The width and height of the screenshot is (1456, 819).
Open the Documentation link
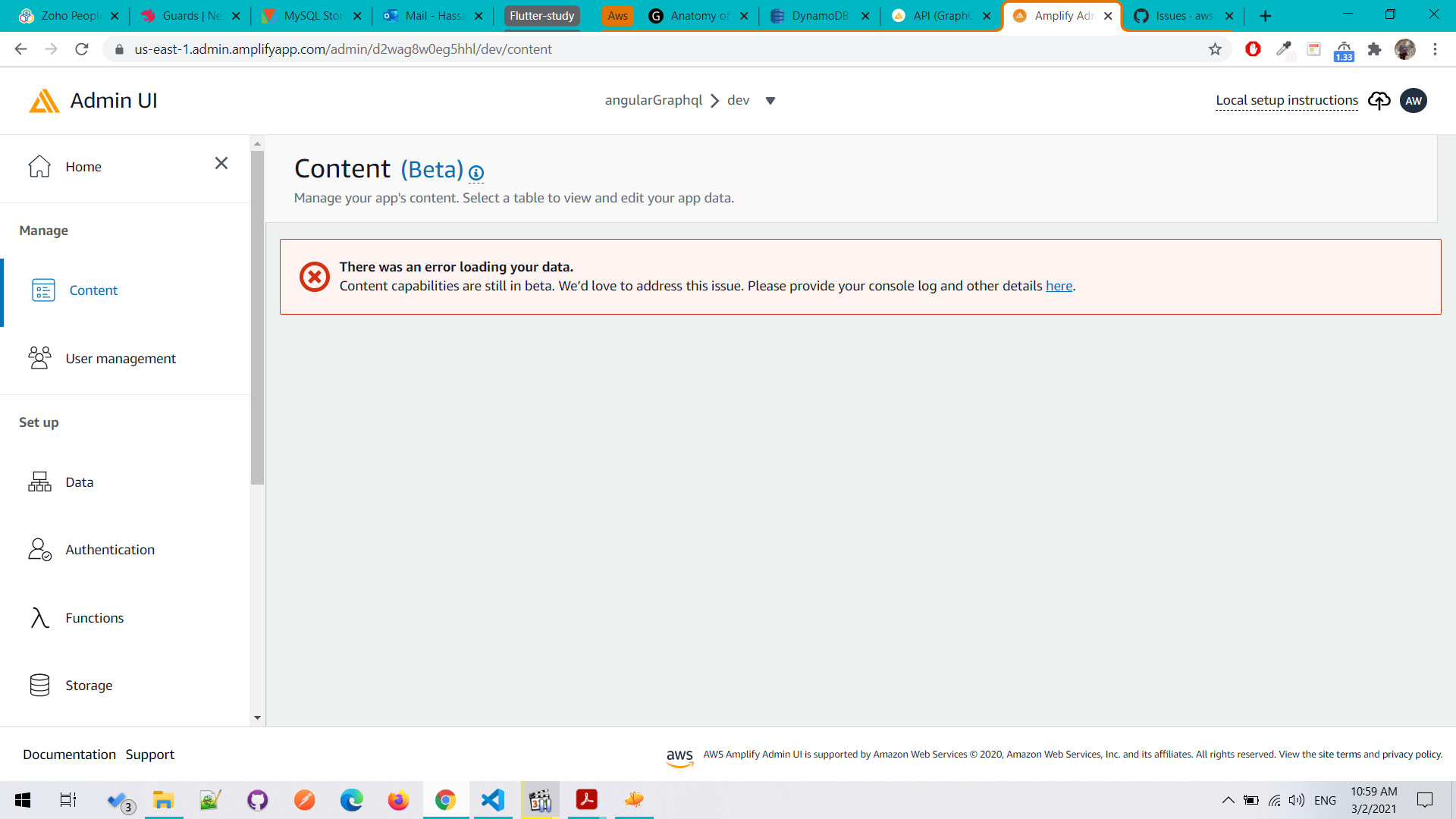[x=69, y=754]
